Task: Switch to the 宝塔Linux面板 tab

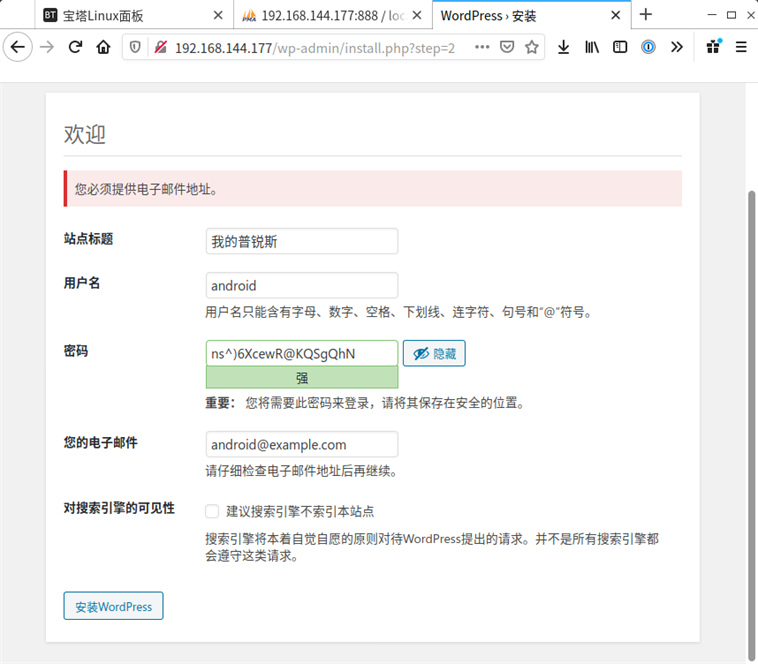Action: pos(133,15)
